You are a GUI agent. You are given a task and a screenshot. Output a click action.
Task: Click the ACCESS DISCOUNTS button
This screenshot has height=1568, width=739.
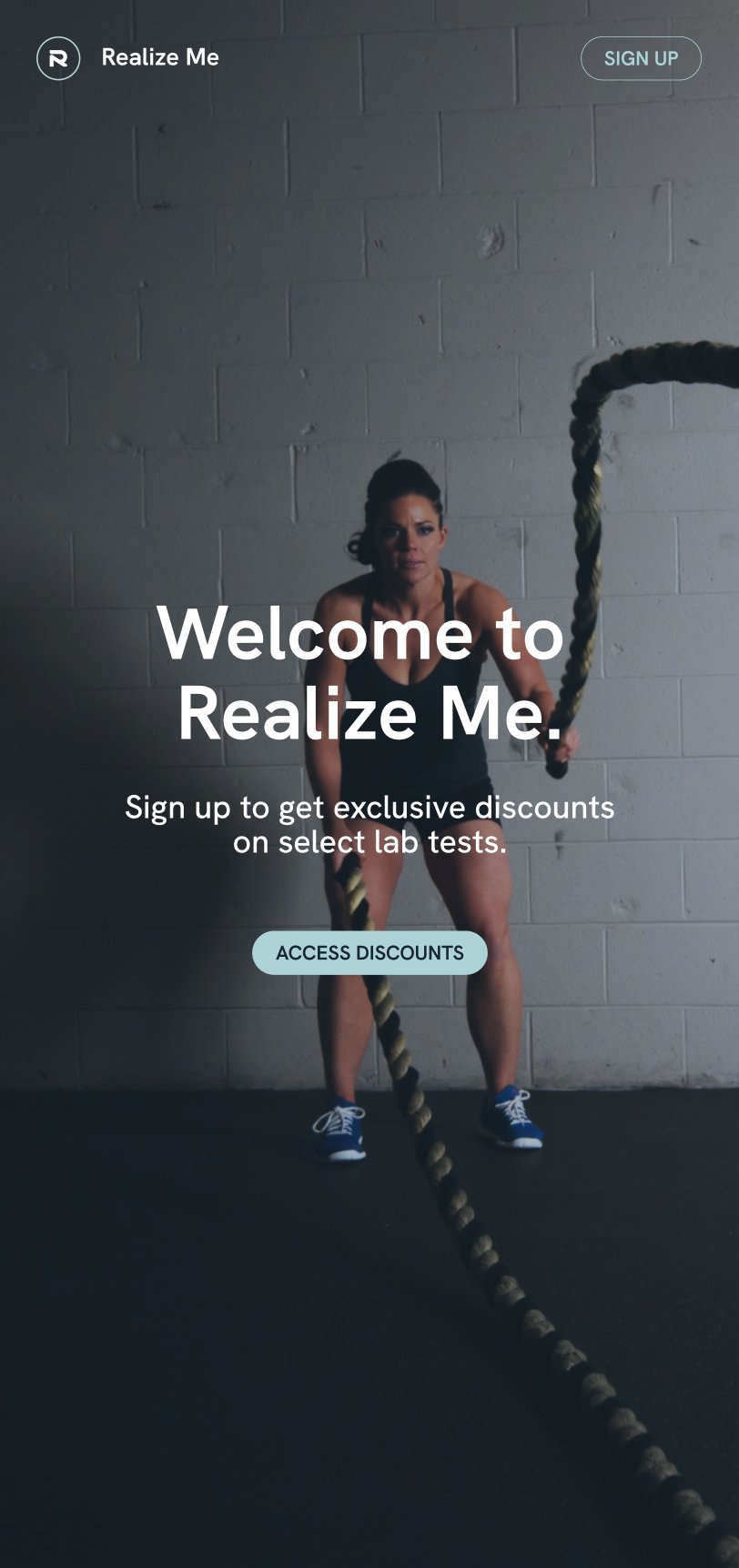[369, 952]
